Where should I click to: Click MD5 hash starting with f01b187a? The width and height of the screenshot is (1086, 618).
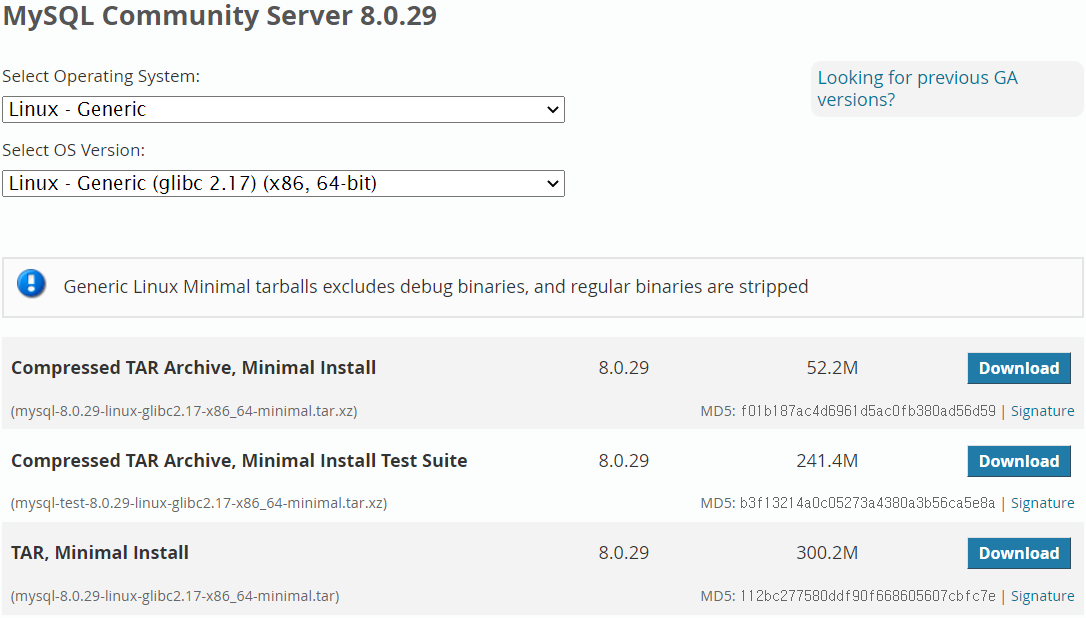click(868, 411)
